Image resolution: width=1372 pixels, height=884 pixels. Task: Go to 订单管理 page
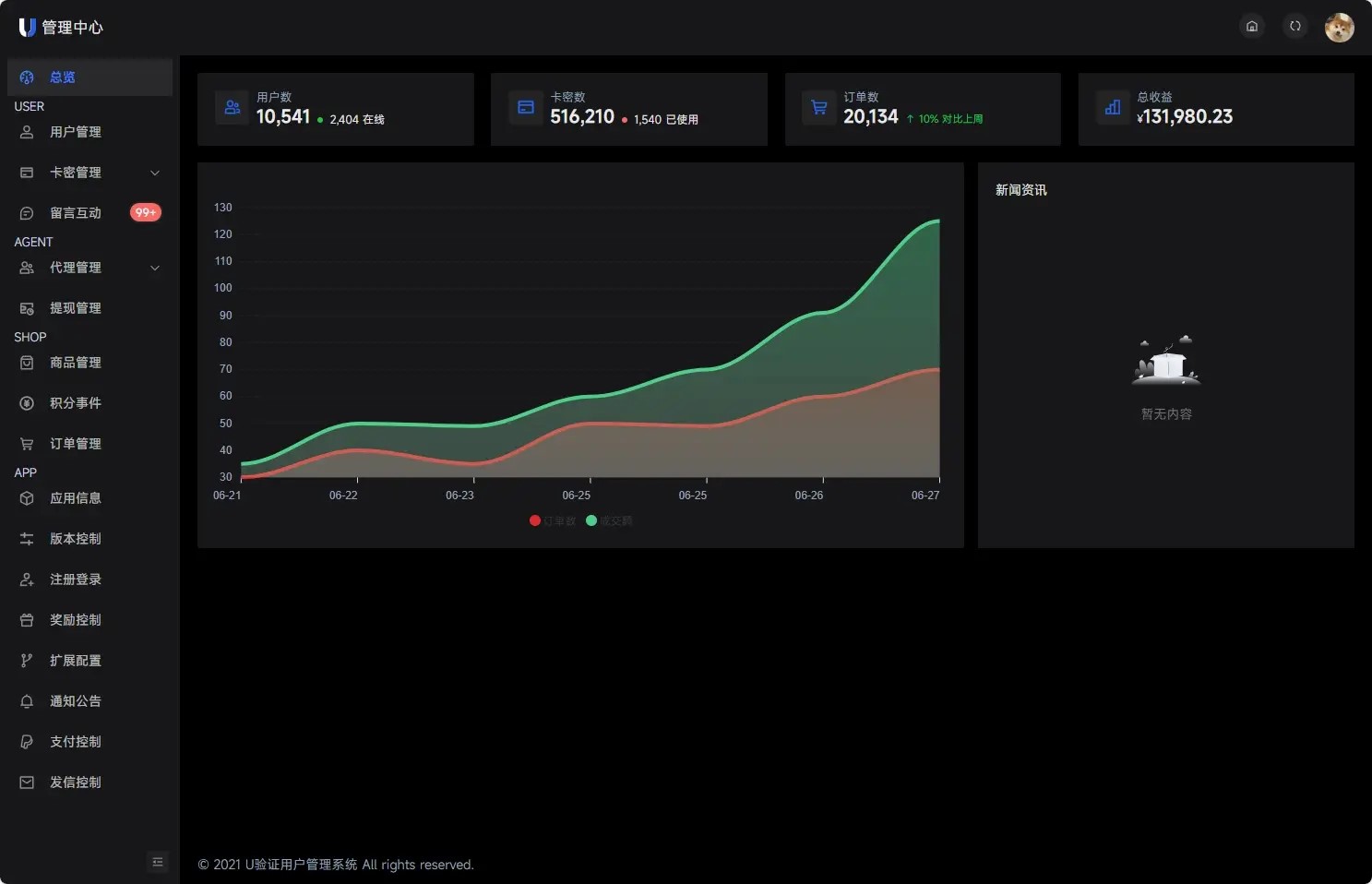[x=76, y=444]
